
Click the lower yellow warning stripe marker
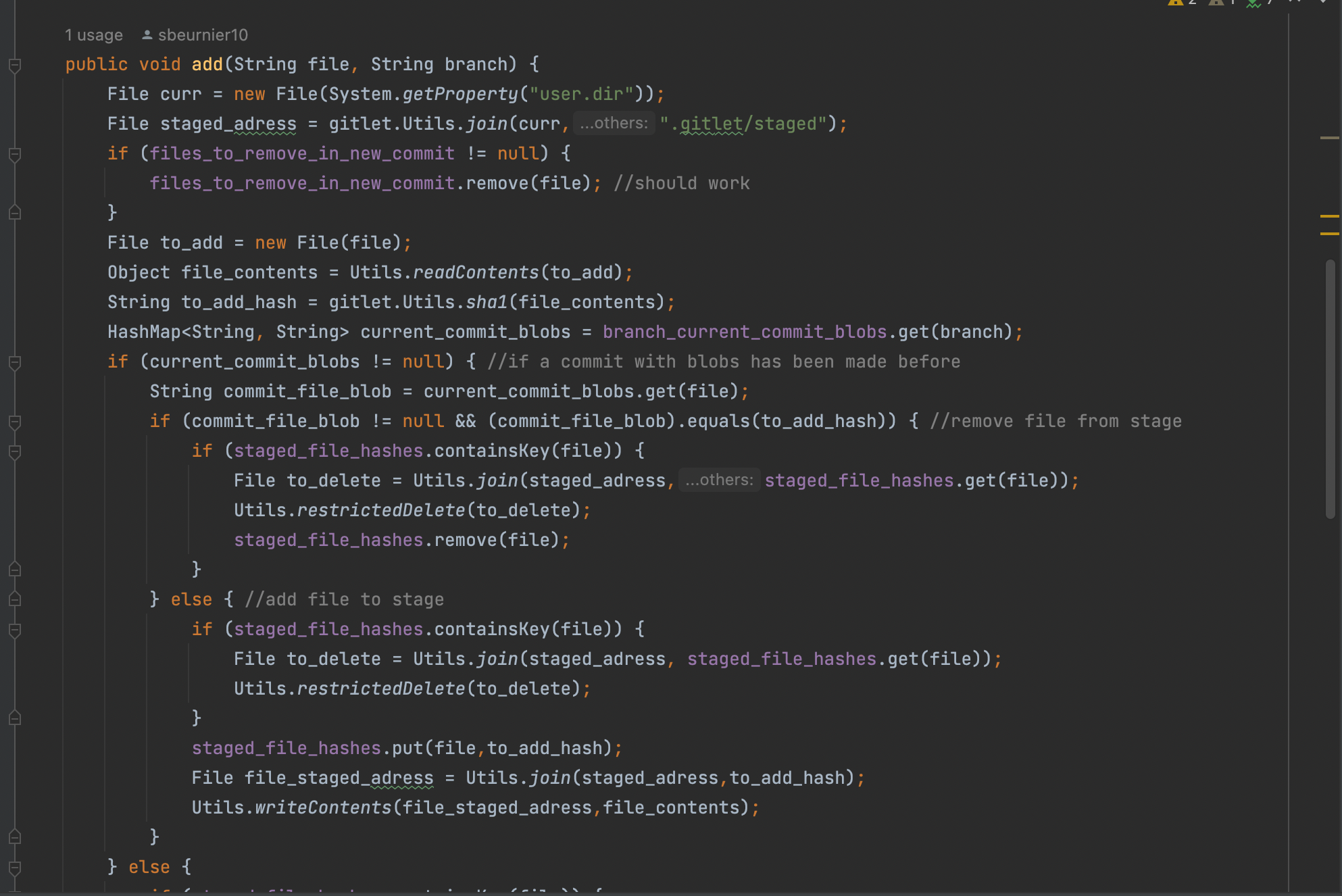point(1329,234)
